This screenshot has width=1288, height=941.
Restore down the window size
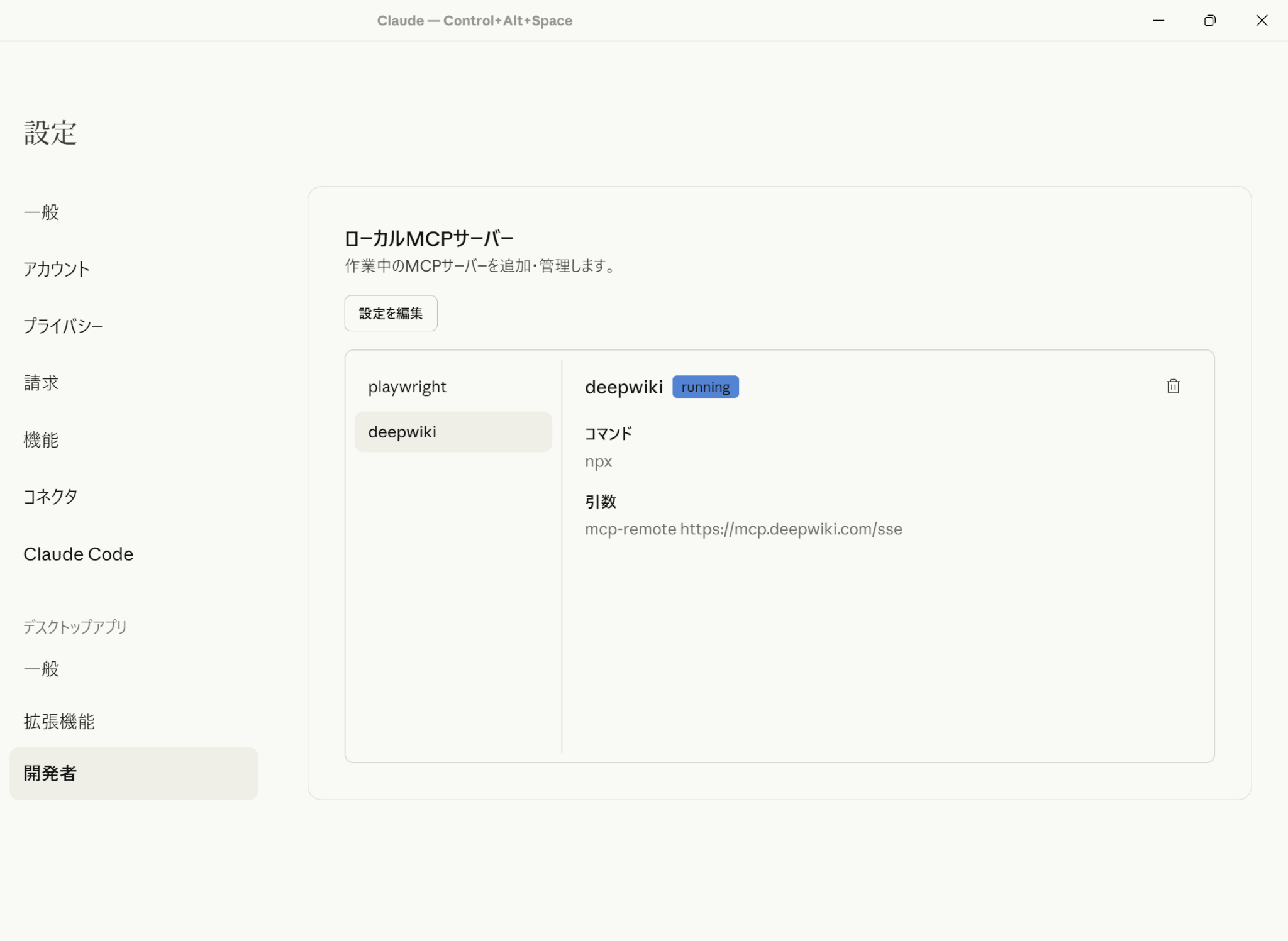click(x=1209, y=21)
